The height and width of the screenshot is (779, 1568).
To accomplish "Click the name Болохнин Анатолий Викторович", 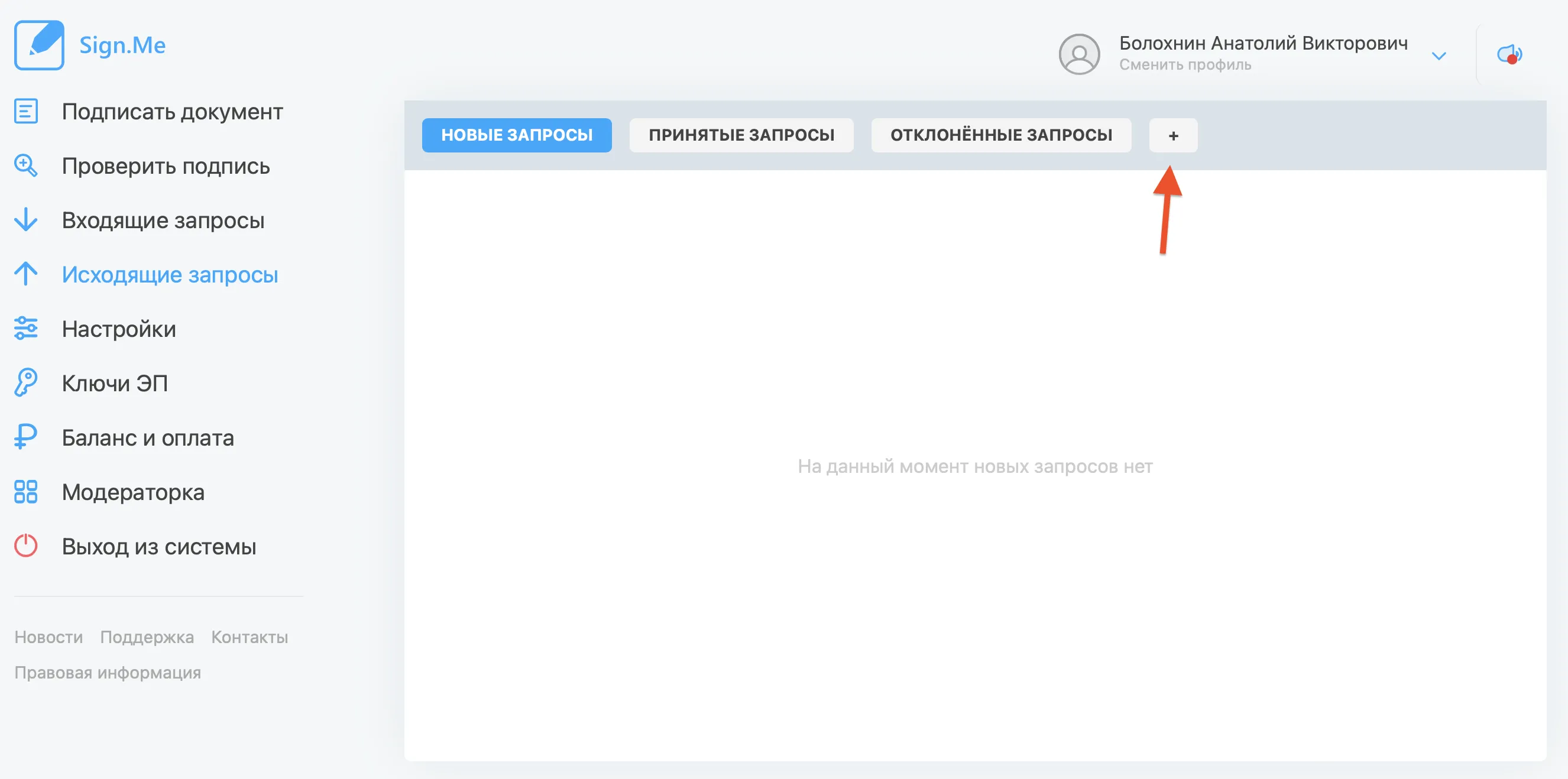I will [x=1263, y=43].
